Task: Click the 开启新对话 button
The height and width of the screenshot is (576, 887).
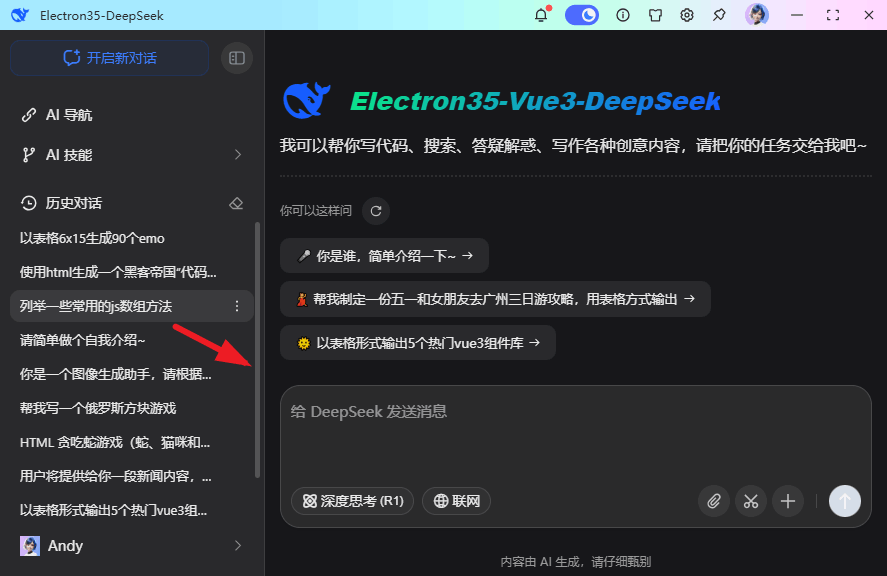Action: (x=109, y=57)
